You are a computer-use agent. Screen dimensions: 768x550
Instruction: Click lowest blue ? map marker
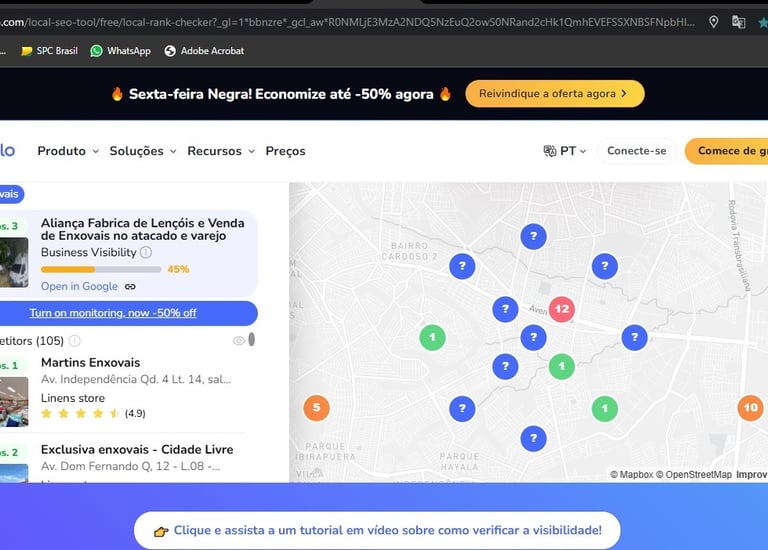(x=533, y=438)
